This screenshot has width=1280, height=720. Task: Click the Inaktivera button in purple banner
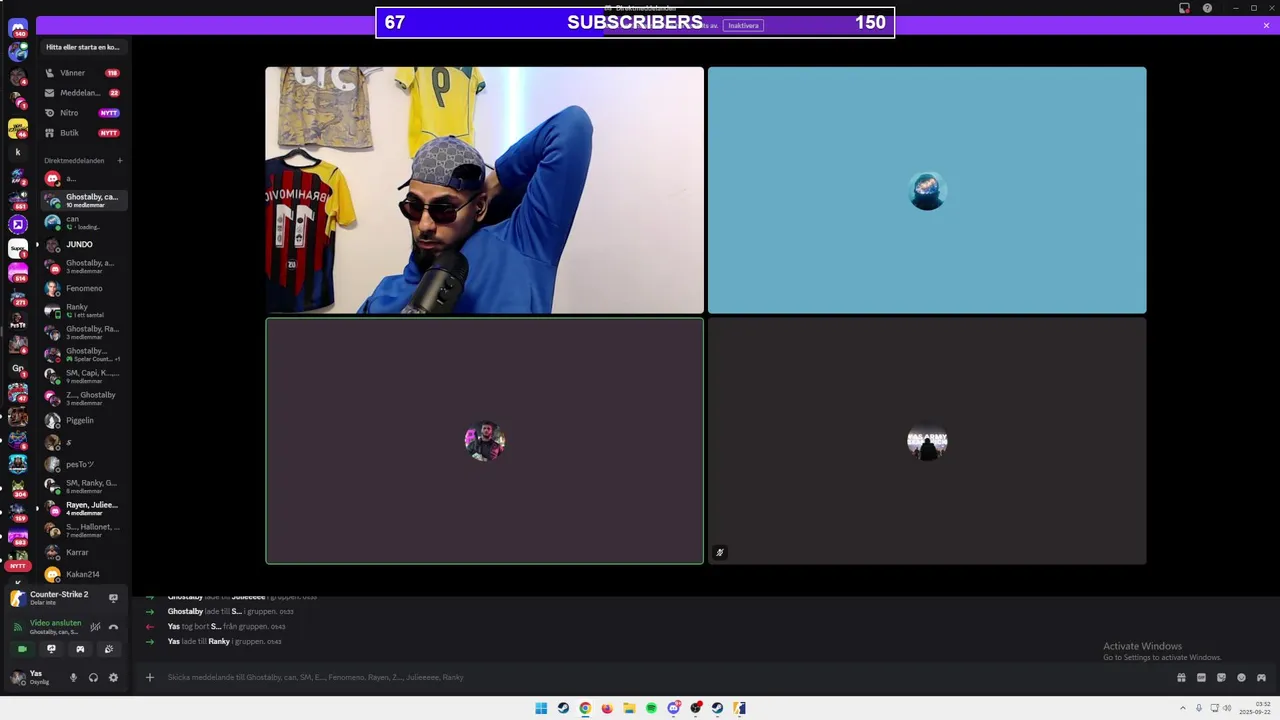(x=743, y=25)
